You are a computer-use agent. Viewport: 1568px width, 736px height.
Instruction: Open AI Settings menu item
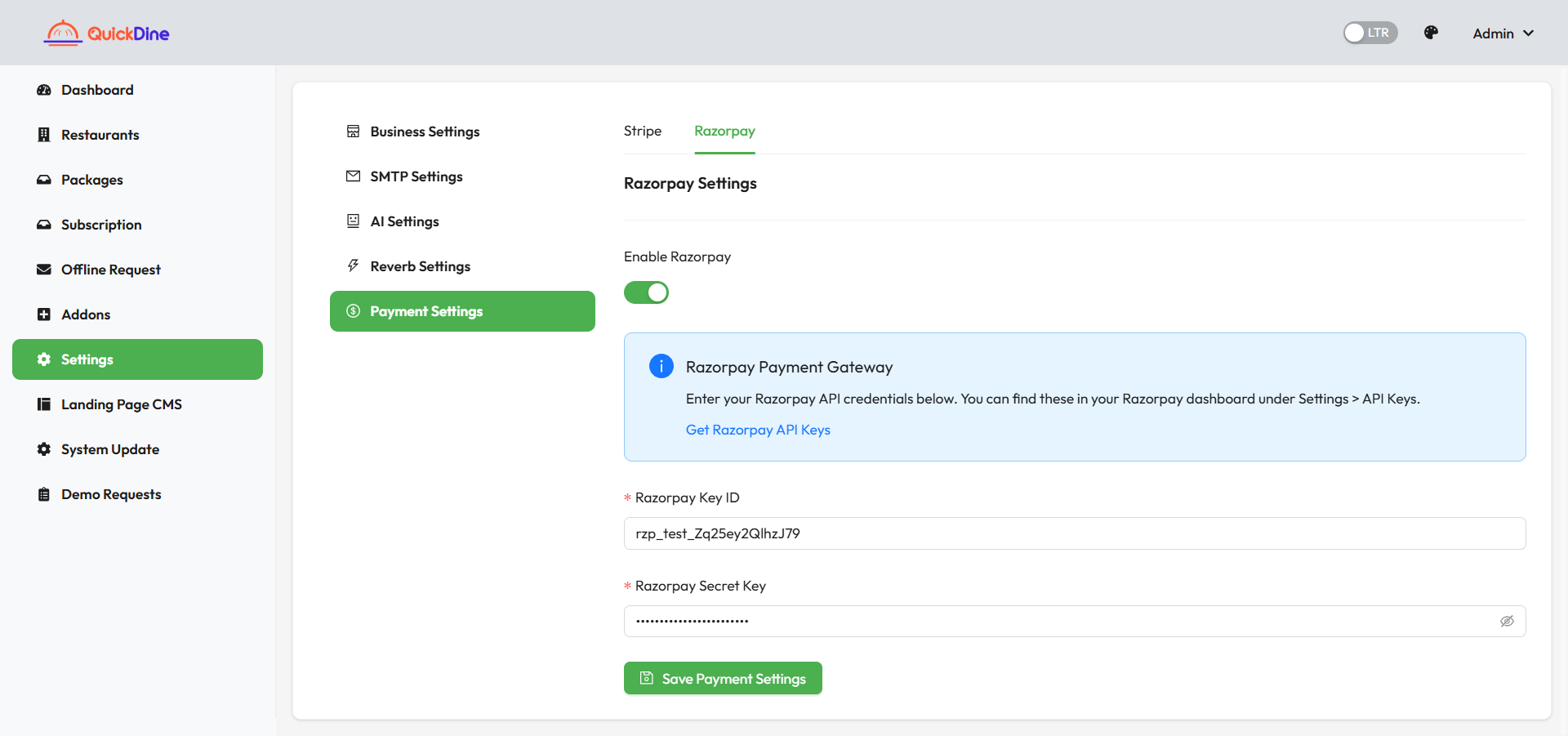pos(462,221)
